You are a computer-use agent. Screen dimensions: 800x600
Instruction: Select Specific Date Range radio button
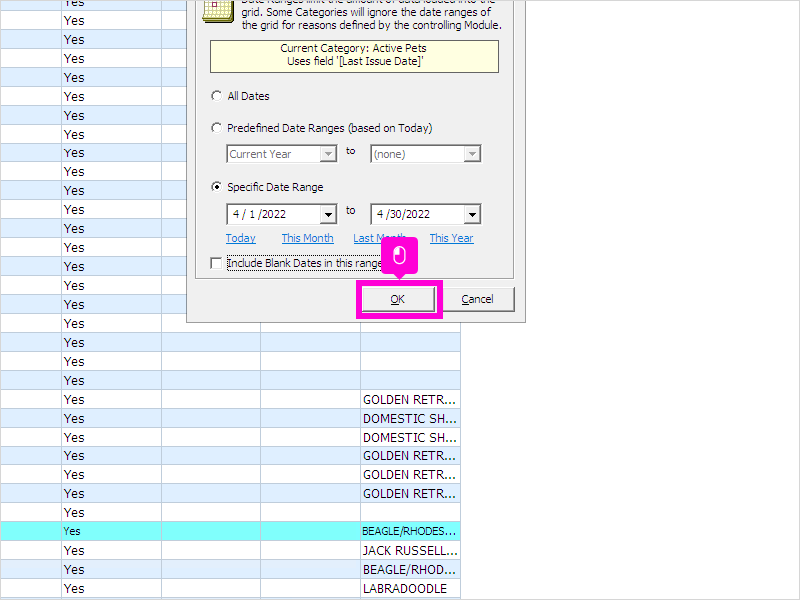pyautogui.click(x=216, y=187)
